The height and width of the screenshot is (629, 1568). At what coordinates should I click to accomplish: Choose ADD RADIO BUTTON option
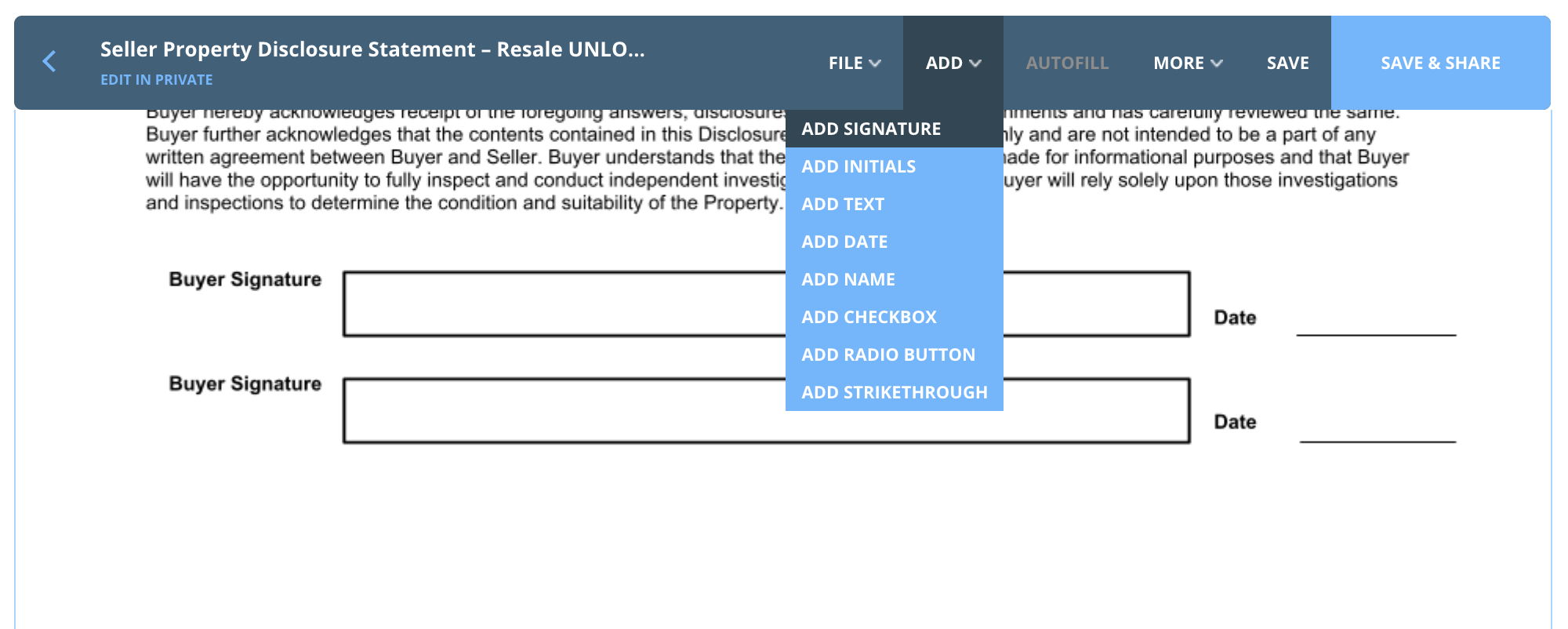(x=888, y=354)
